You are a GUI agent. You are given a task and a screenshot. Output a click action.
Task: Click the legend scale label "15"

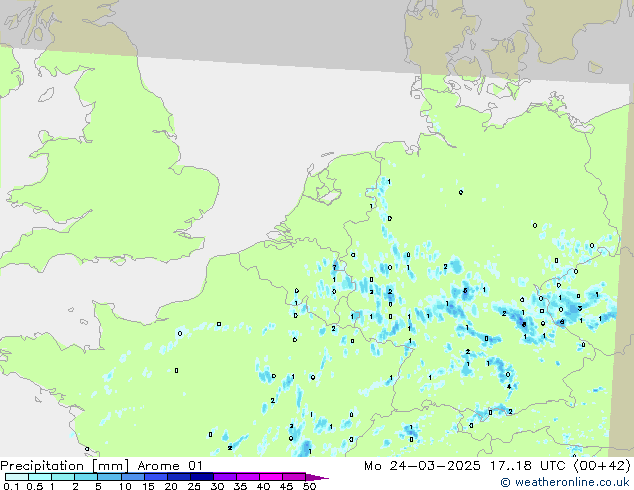click(148, 486)
